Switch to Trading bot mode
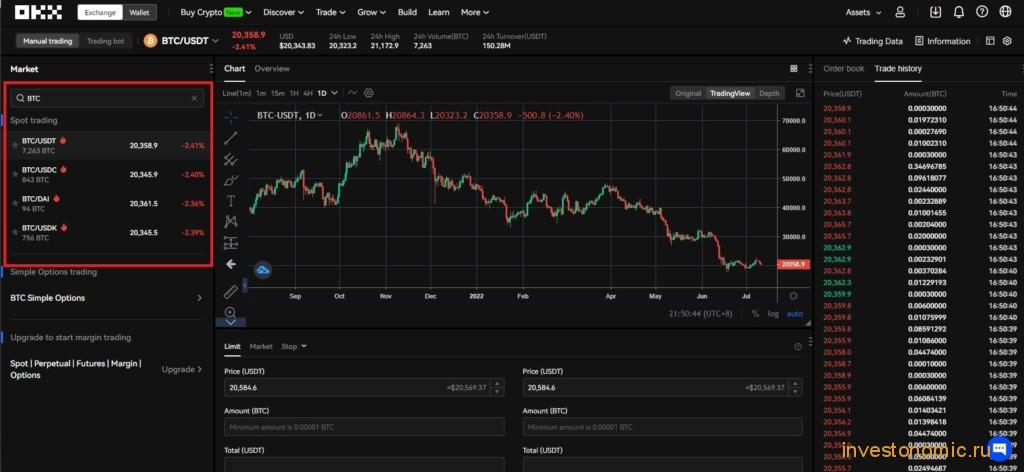Viewport: 1024px width, 472px height. click(106, 40)
